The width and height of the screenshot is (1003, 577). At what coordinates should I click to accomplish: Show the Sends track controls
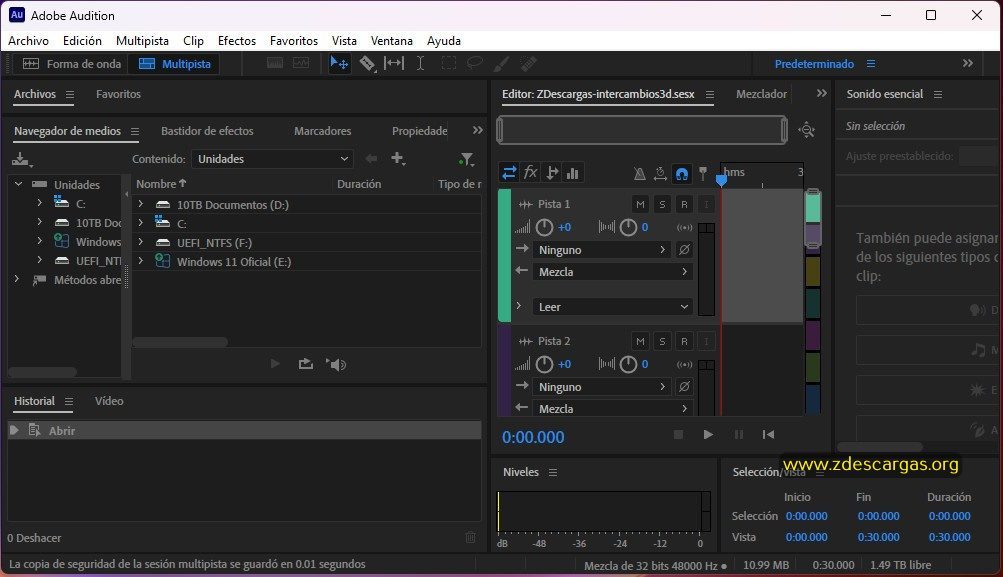552,173
